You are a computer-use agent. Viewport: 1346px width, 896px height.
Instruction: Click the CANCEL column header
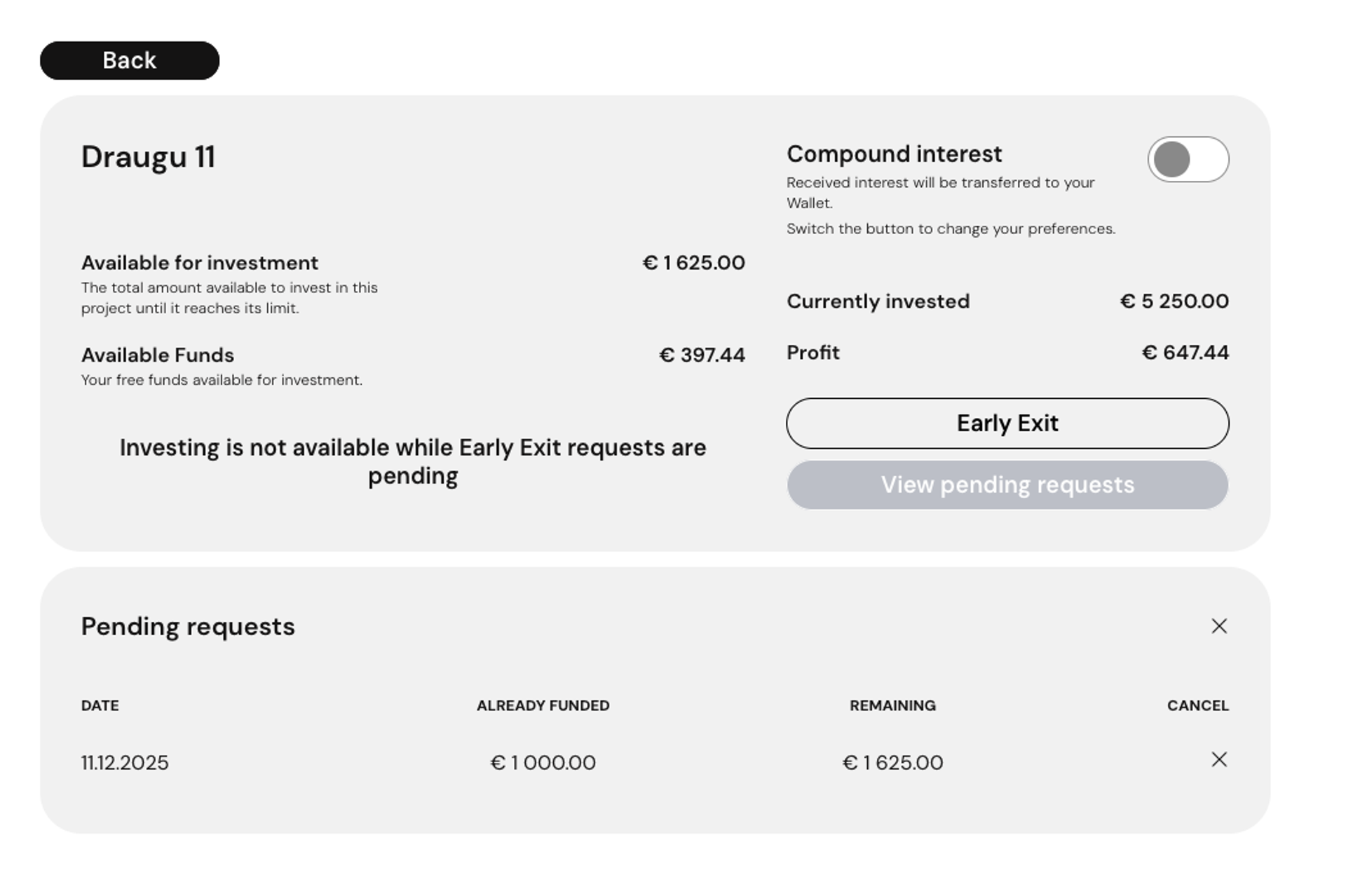1197,706
